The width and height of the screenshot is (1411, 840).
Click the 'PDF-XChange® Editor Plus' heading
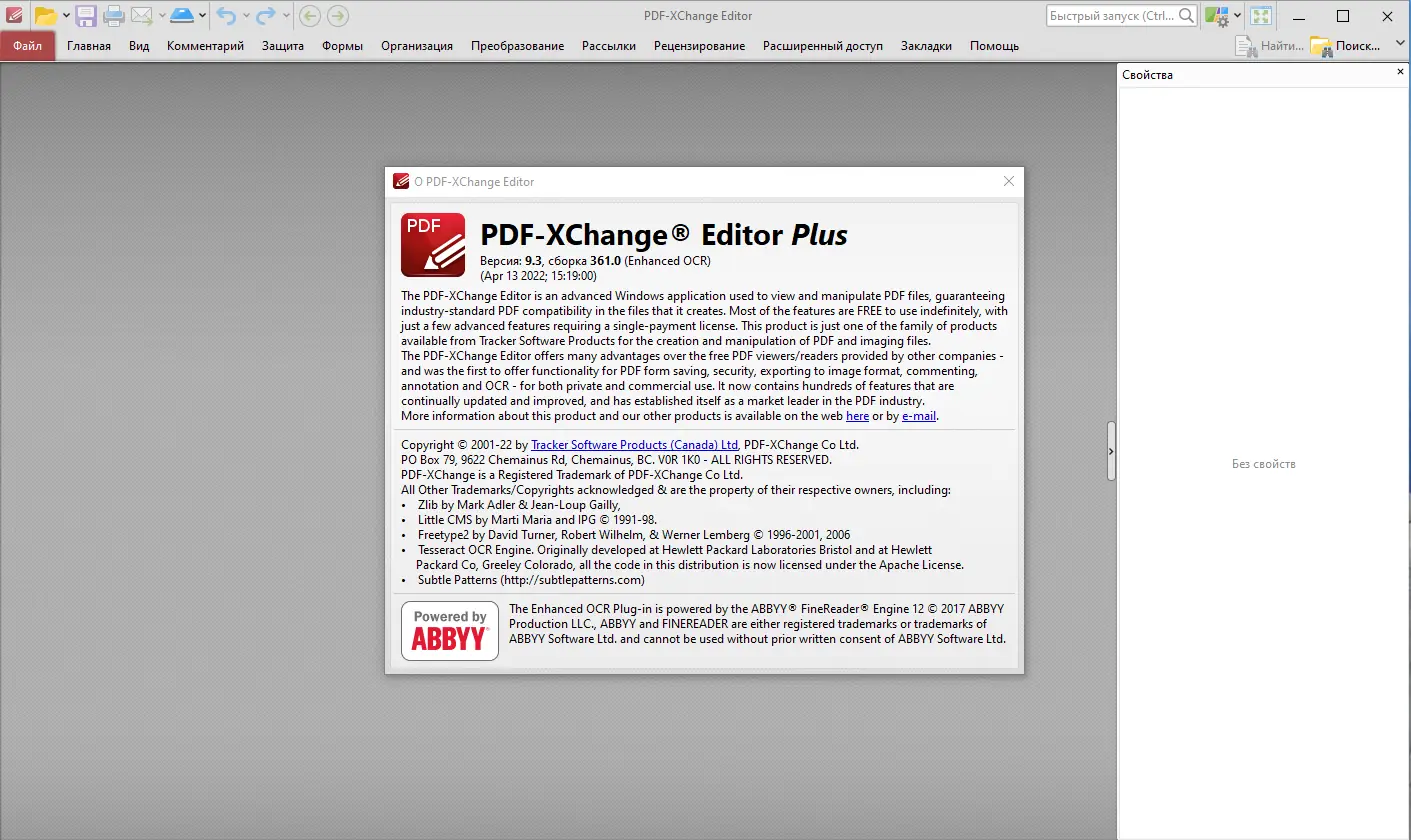coord(664,235)
